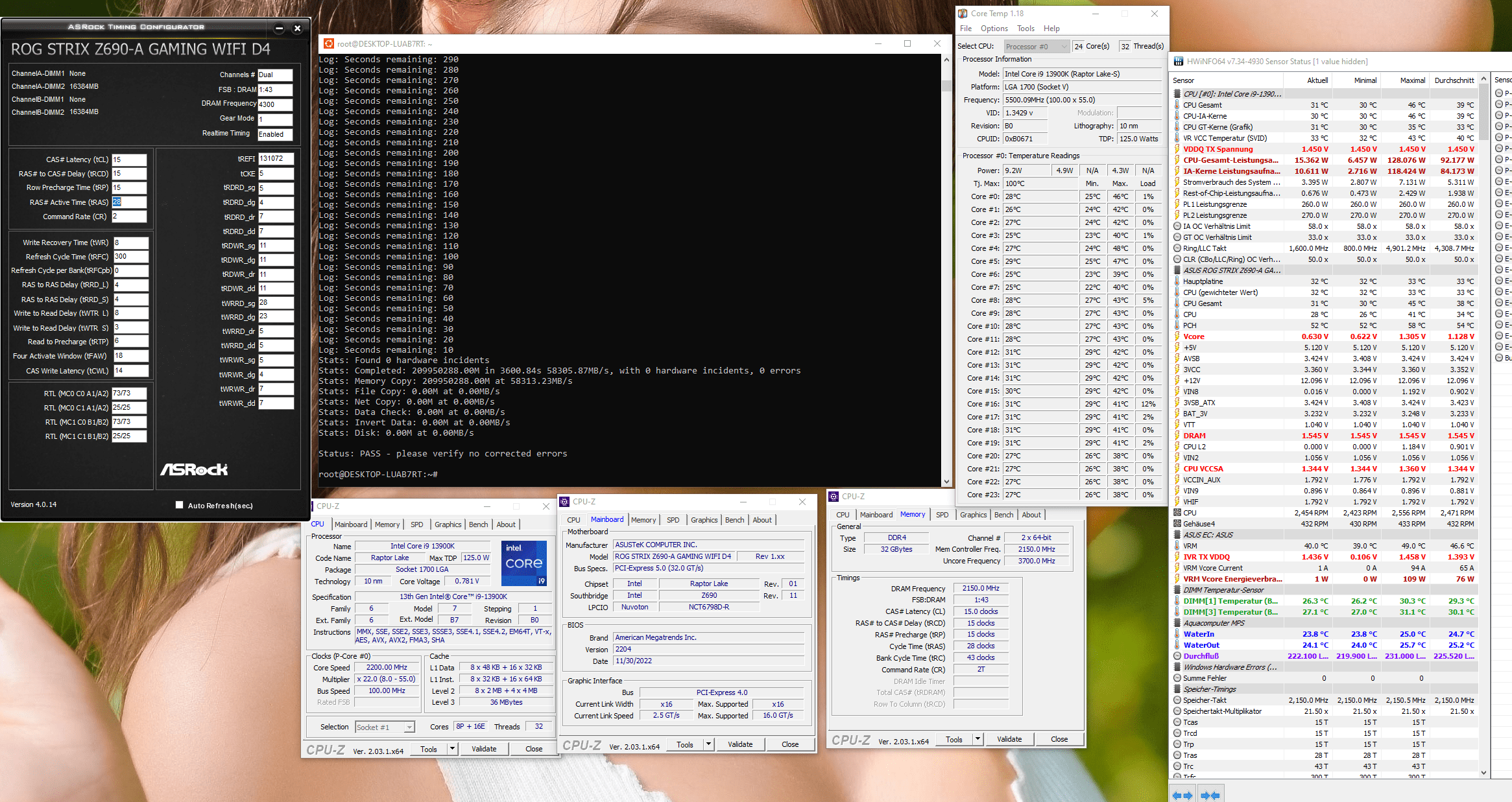Switch to the SPD tab in Memory CPU-Z
Screen dimensions: 1512x802
pyautogui.click(x=942, y=515)
